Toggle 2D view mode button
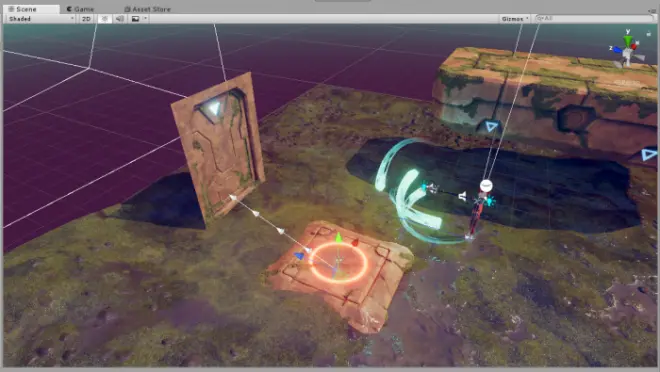Viewport: 660px width, 372px height. [86, 19]
